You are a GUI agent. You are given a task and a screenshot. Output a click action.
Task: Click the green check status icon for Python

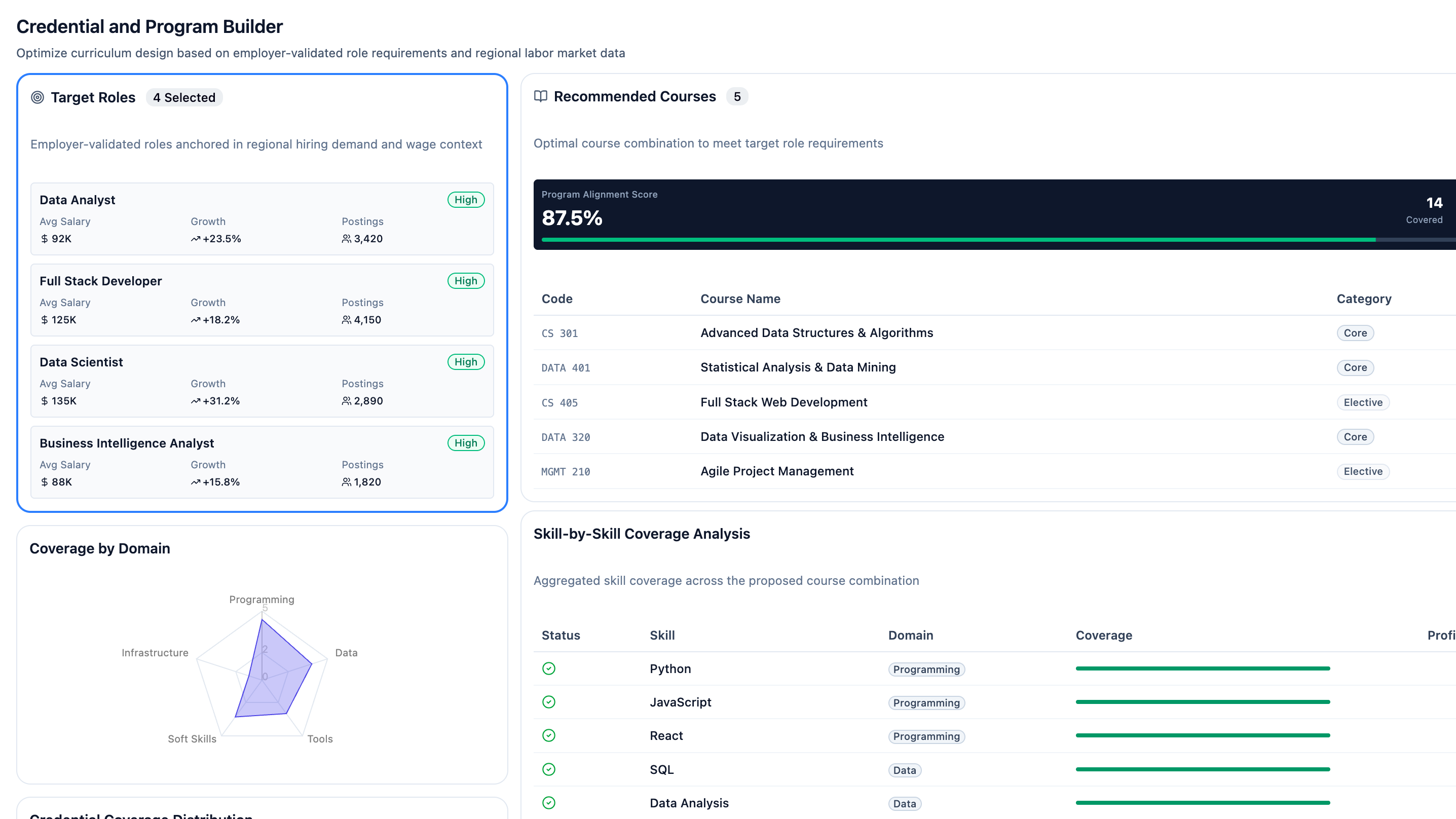pos(548,668)
